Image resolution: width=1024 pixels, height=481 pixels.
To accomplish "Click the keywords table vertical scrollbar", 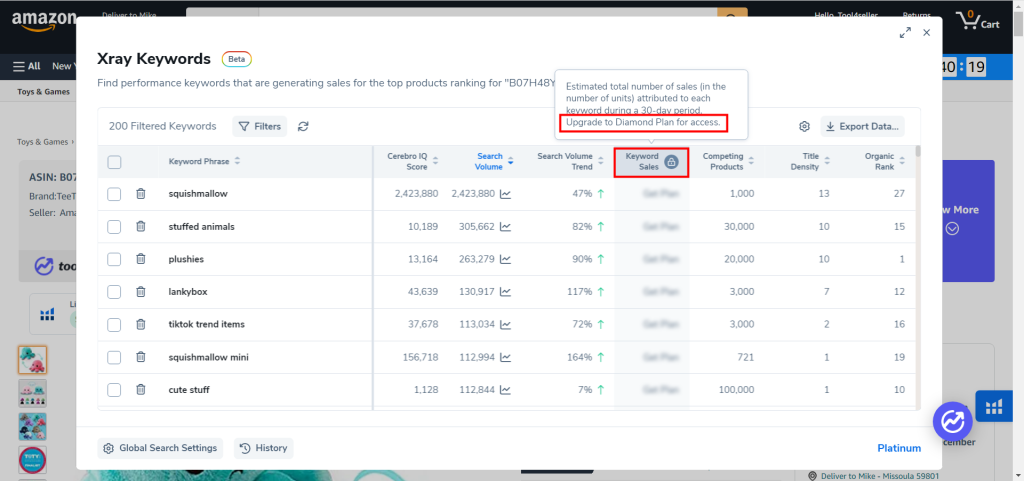I will (x=918, y=151).
